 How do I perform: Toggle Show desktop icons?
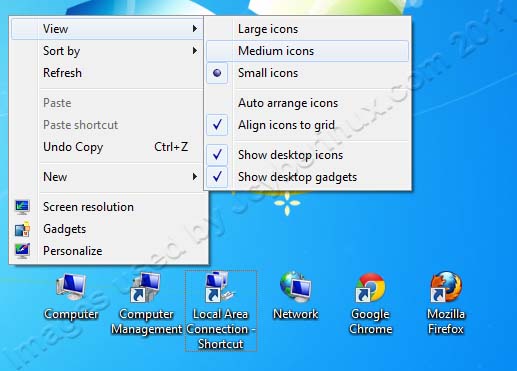coord(307,155)
